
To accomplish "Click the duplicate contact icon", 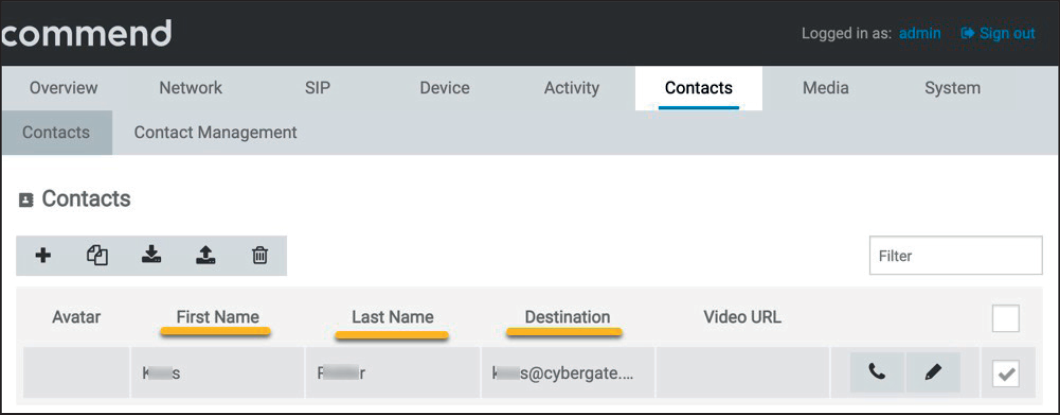I will pos(97,256).
